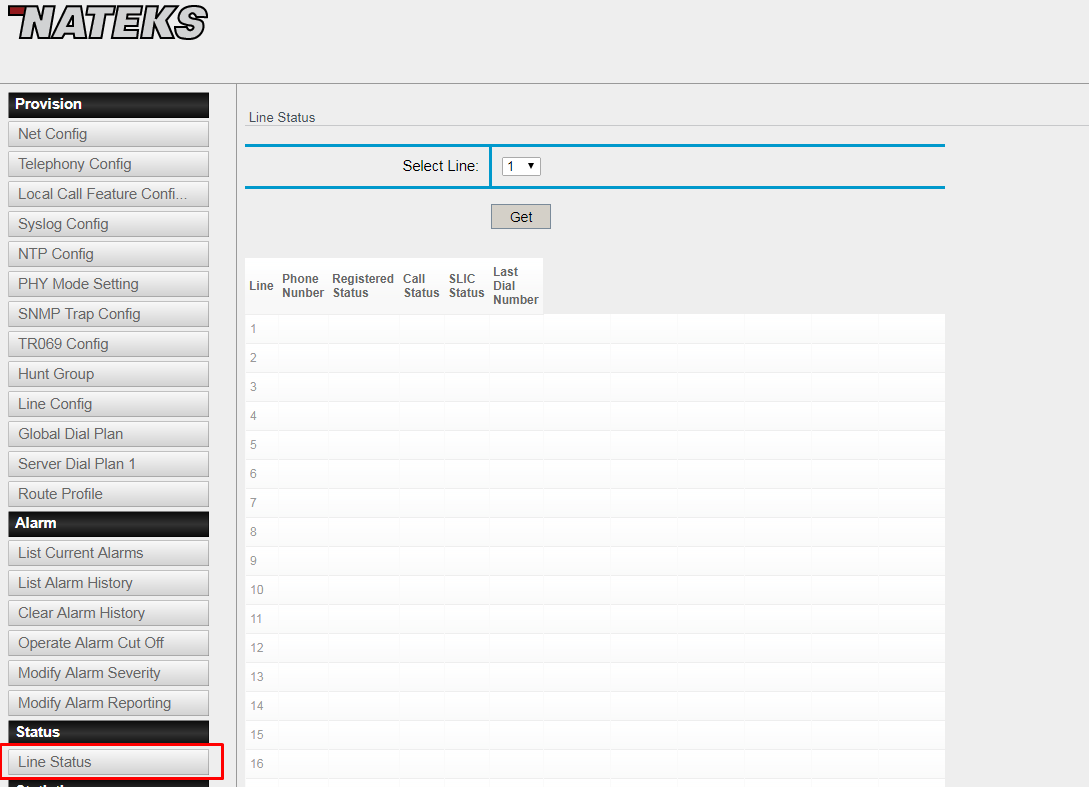Click line 10 link in table

click(257, 590)
